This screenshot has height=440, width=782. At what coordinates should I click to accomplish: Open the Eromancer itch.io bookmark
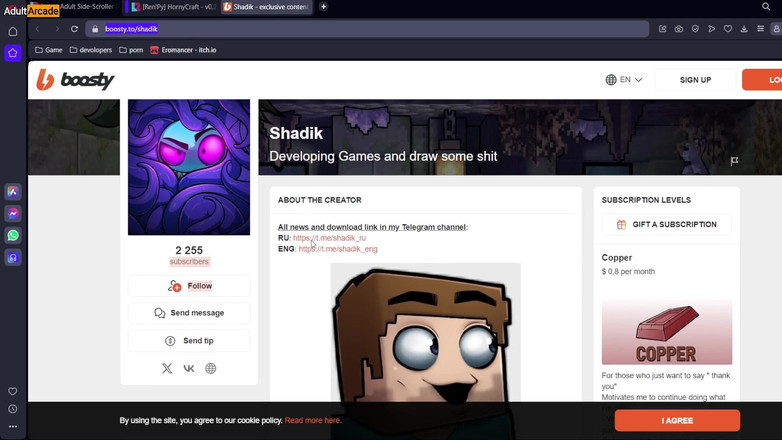(183, 50)
